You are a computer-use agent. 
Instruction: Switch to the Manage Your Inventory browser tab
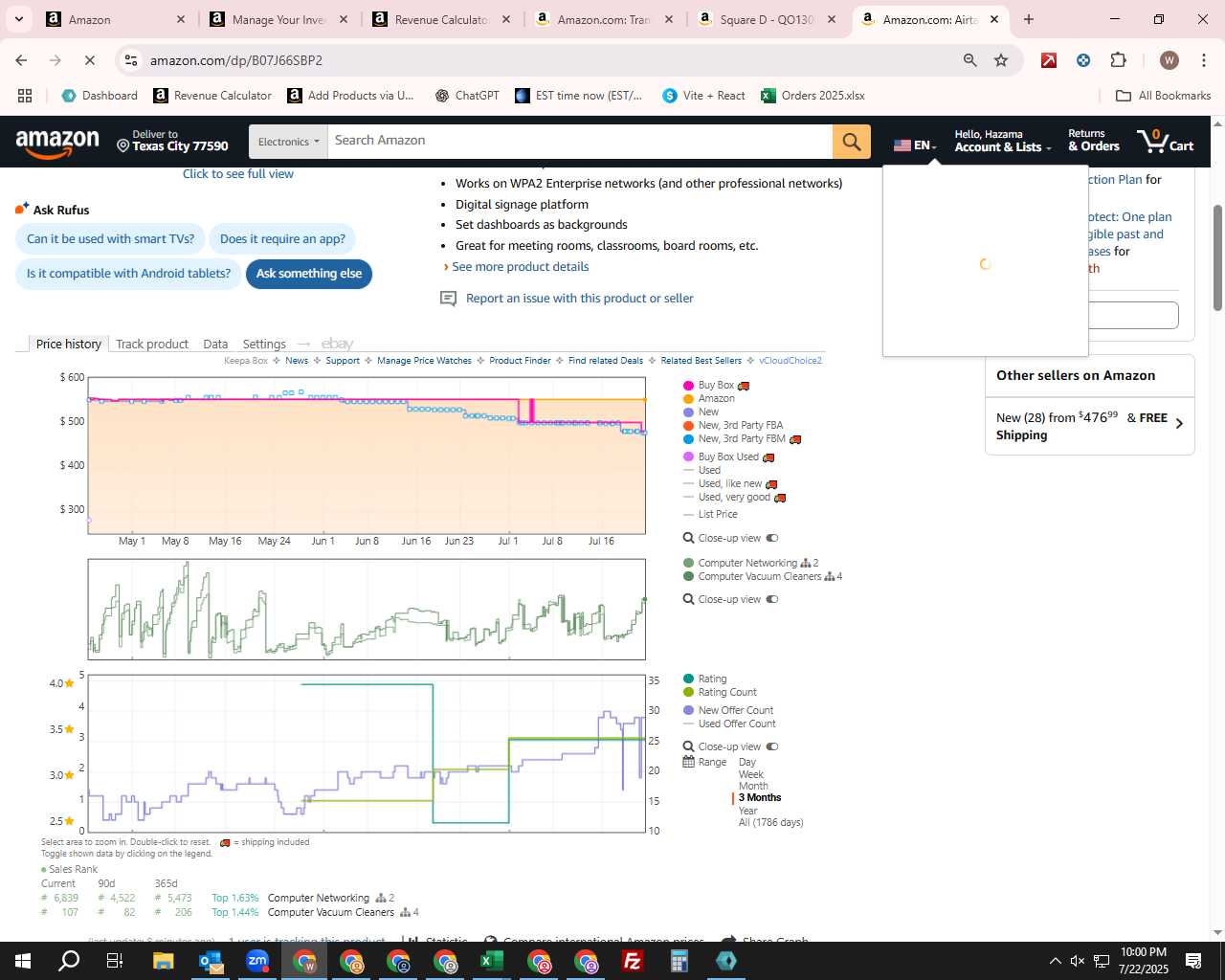click(280, 19)
